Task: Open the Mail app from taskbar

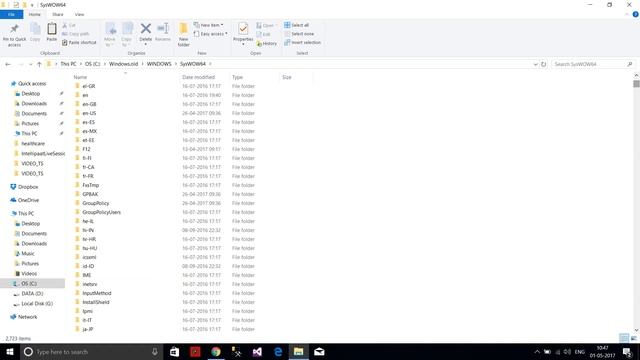Action: (319, 352)
